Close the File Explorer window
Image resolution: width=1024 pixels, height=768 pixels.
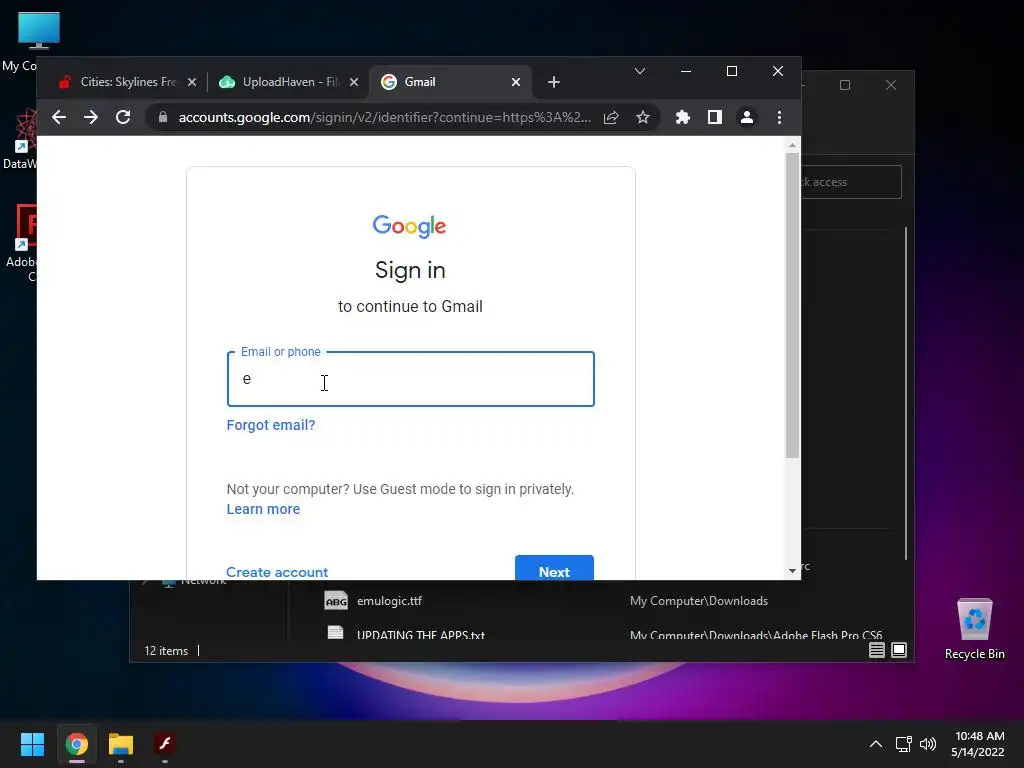click(891, 86)
